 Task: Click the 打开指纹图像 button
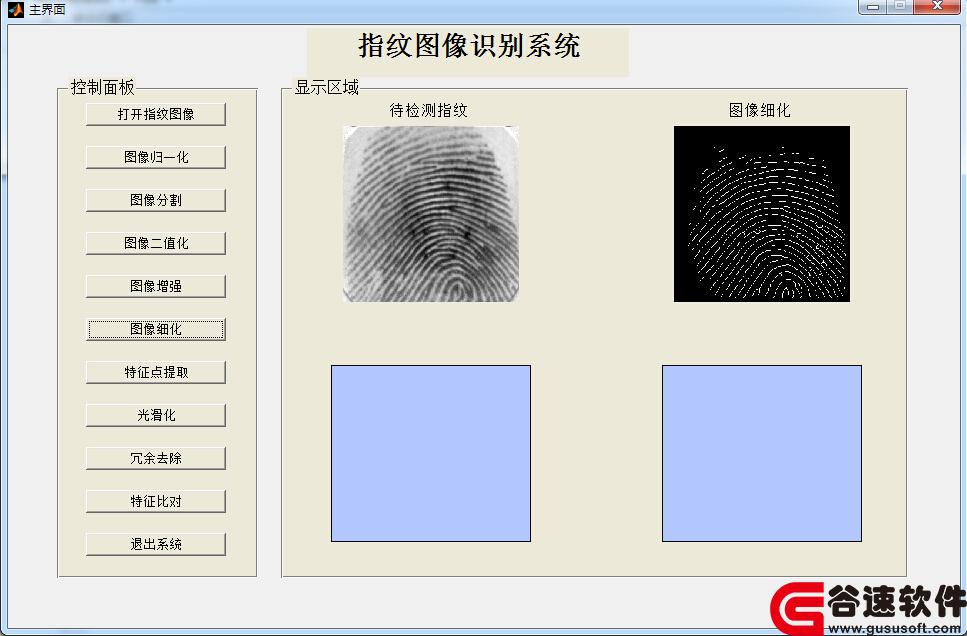(155, 114)
